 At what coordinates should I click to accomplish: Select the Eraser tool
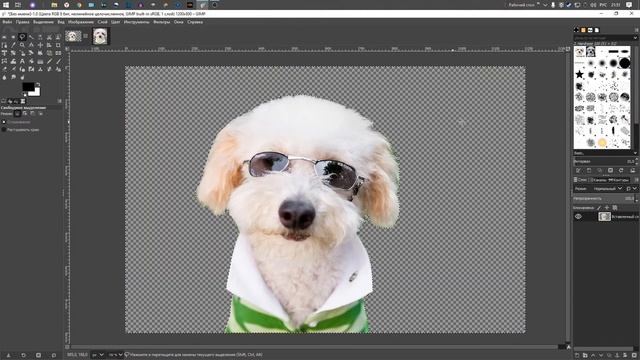click(x=4, y=69)
